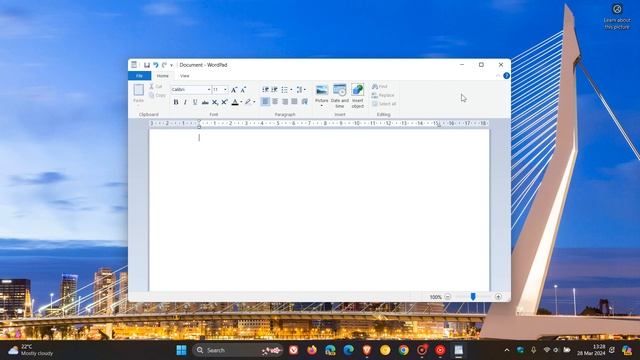Open Google Chrome from the taskbar
The height and width of the screenshot is (360, 640).
[403, 350]
